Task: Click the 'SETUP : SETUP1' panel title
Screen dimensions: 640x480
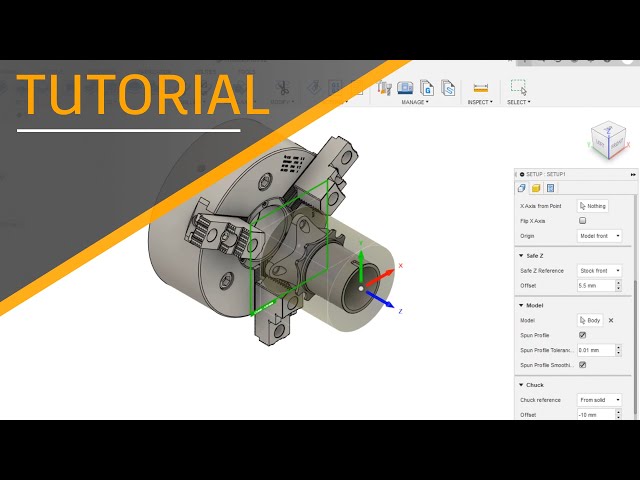Action: [546, 174]
